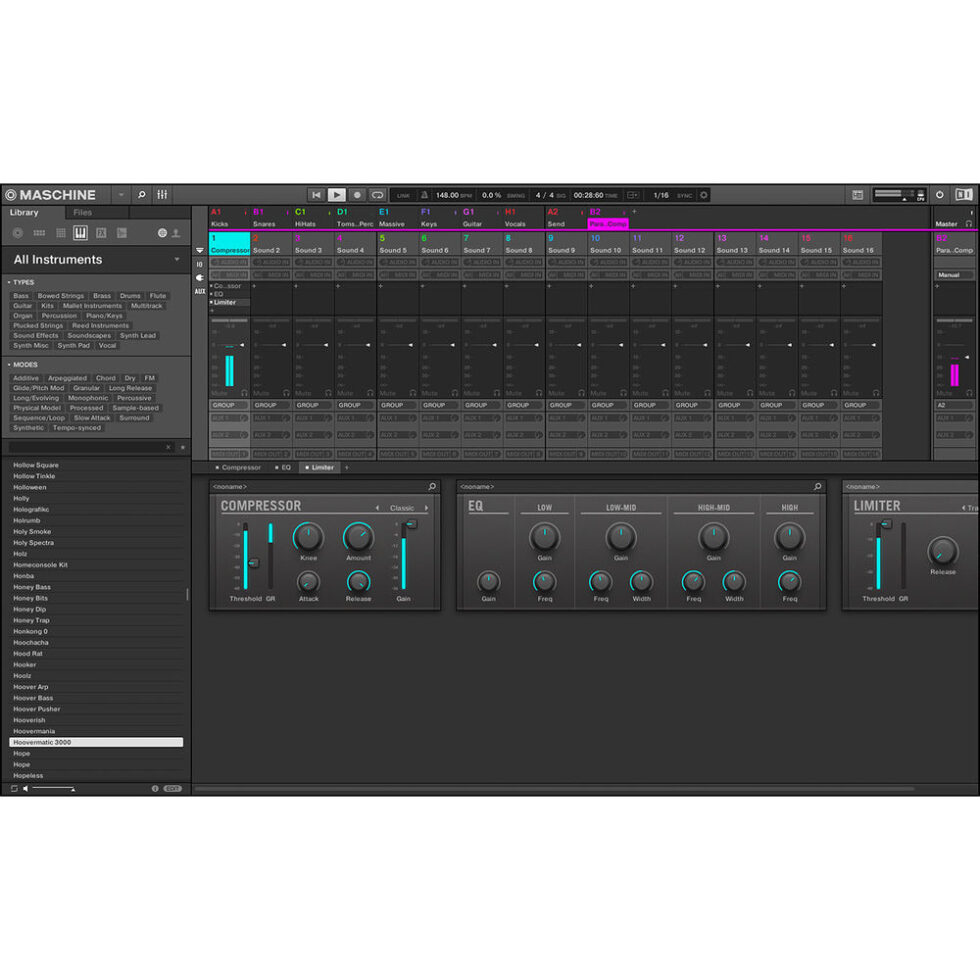Filter by the Arpeggiated mode tag
980x980 pixels.
point(68,378)
